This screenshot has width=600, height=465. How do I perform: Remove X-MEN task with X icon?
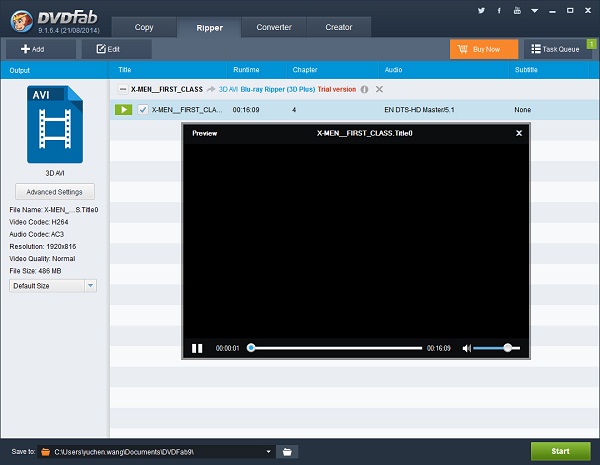(x=379, y=89)
